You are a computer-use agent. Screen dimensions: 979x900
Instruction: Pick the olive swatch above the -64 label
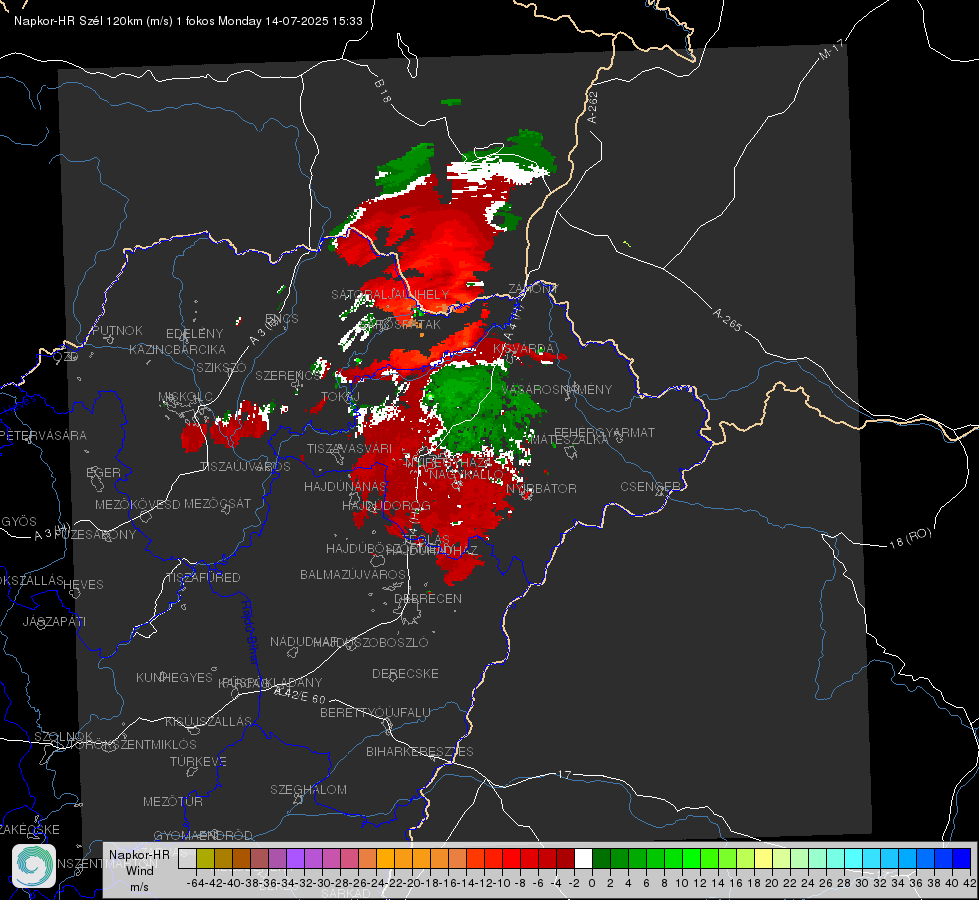pyautogui.click(x=205, y=858)
